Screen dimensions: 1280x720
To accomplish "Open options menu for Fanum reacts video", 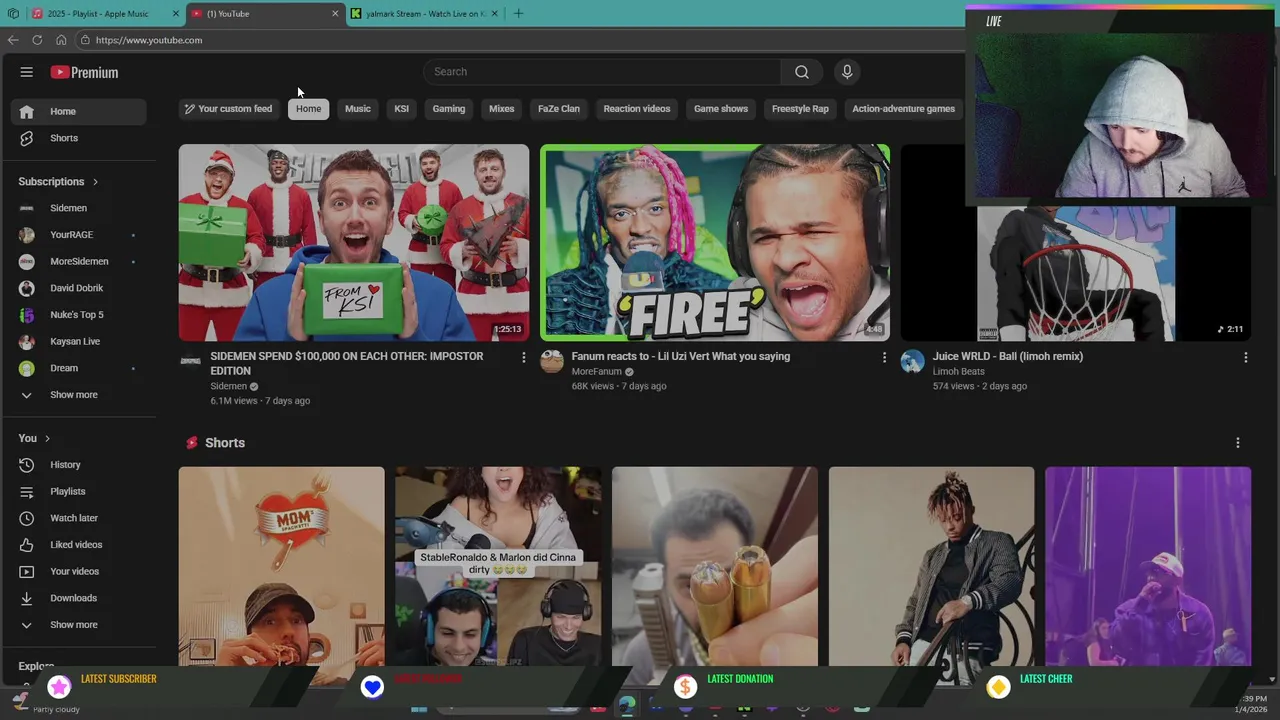I will pyautogui.click(x=884, y=357).
